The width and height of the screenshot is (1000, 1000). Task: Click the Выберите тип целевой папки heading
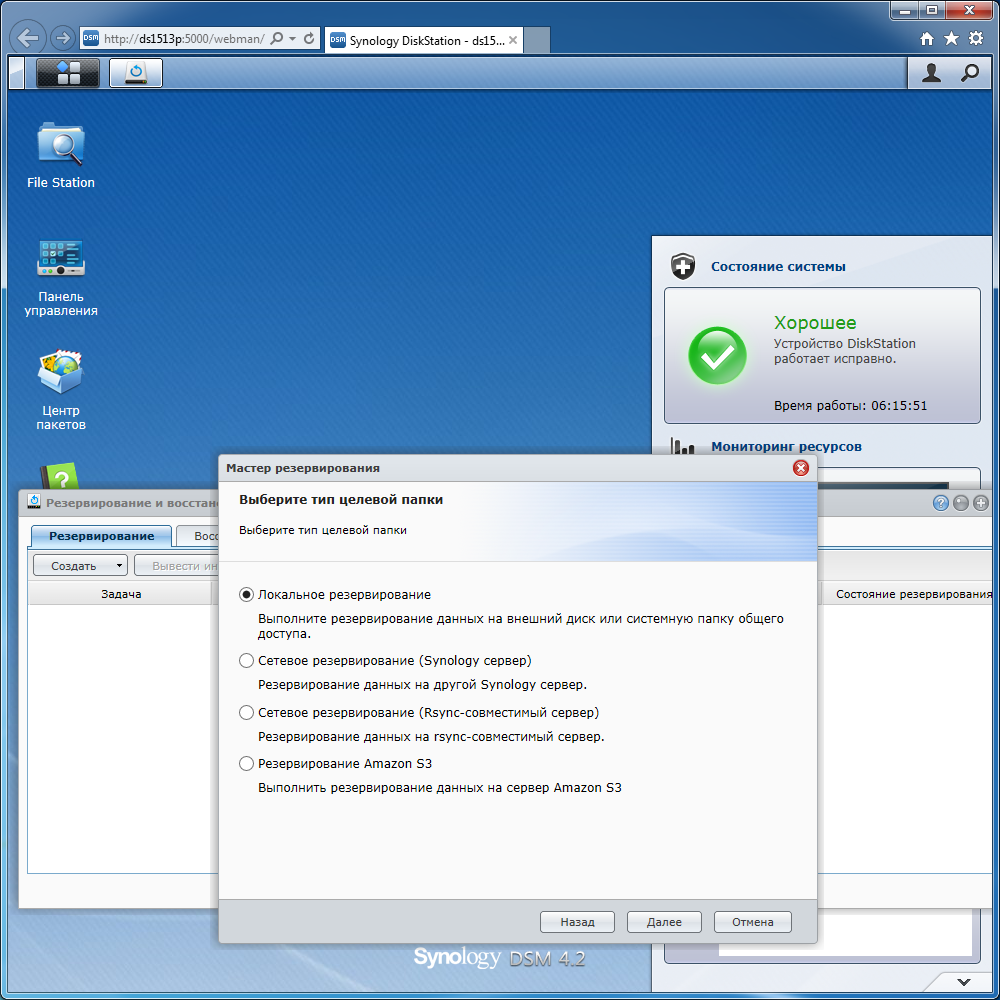coord(341,499)
